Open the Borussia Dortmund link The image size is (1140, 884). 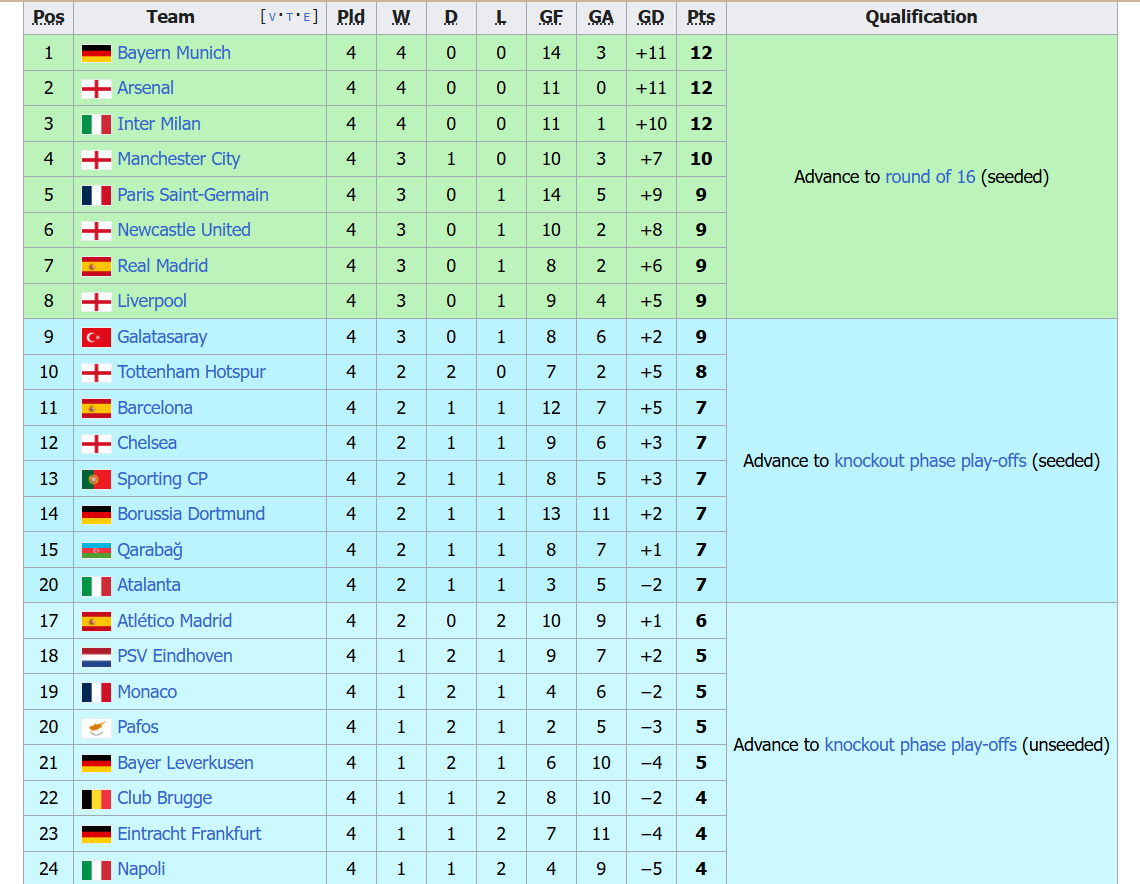pos(191,514)
